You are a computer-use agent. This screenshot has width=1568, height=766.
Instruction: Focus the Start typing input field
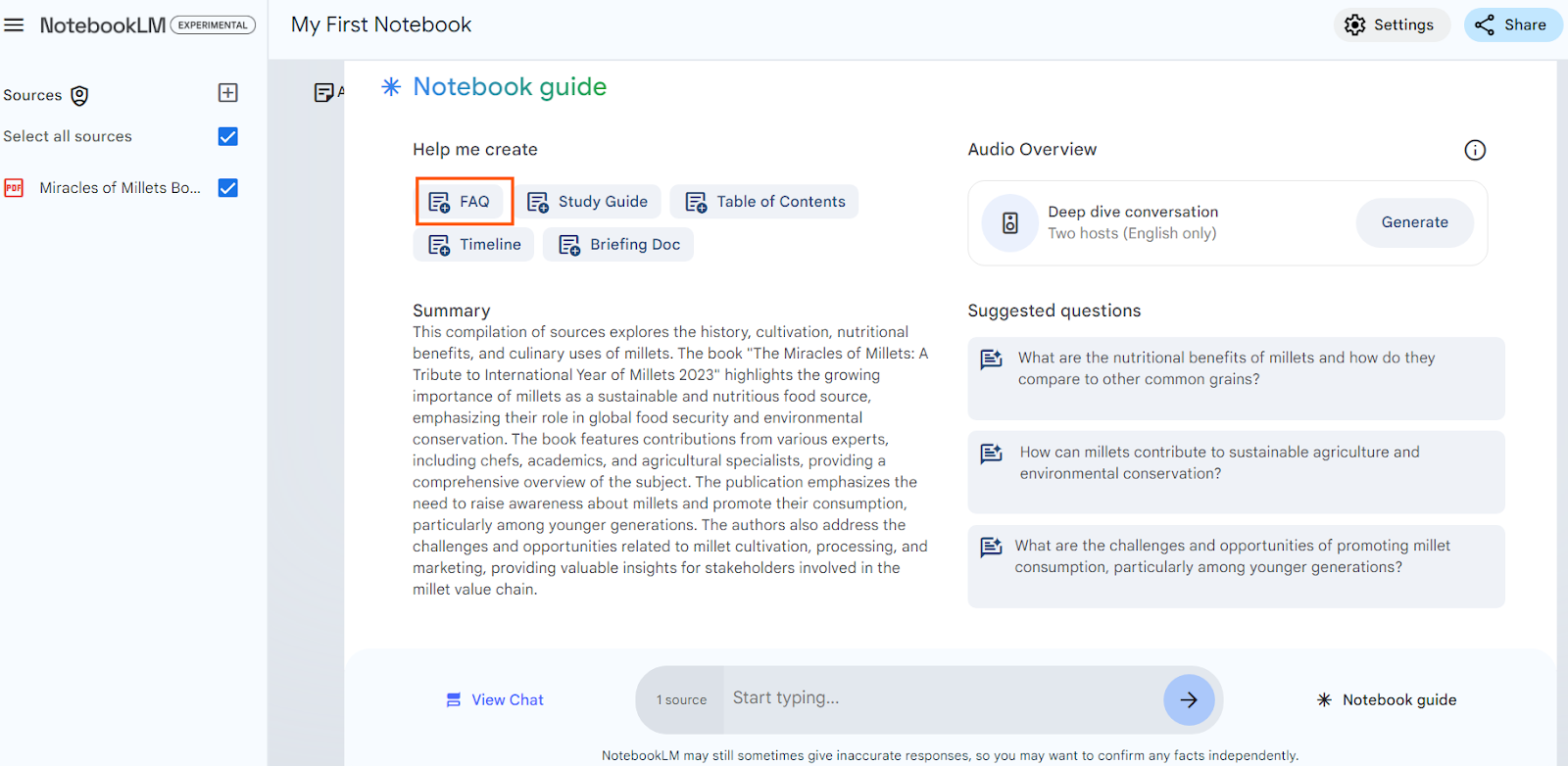click(943, 698)
